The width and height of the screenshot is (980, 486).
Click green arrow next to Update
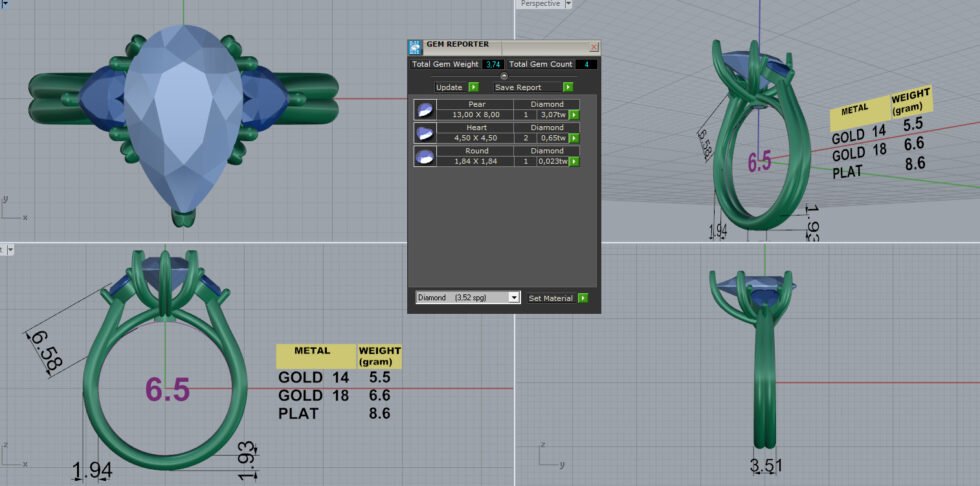point(473,87)
